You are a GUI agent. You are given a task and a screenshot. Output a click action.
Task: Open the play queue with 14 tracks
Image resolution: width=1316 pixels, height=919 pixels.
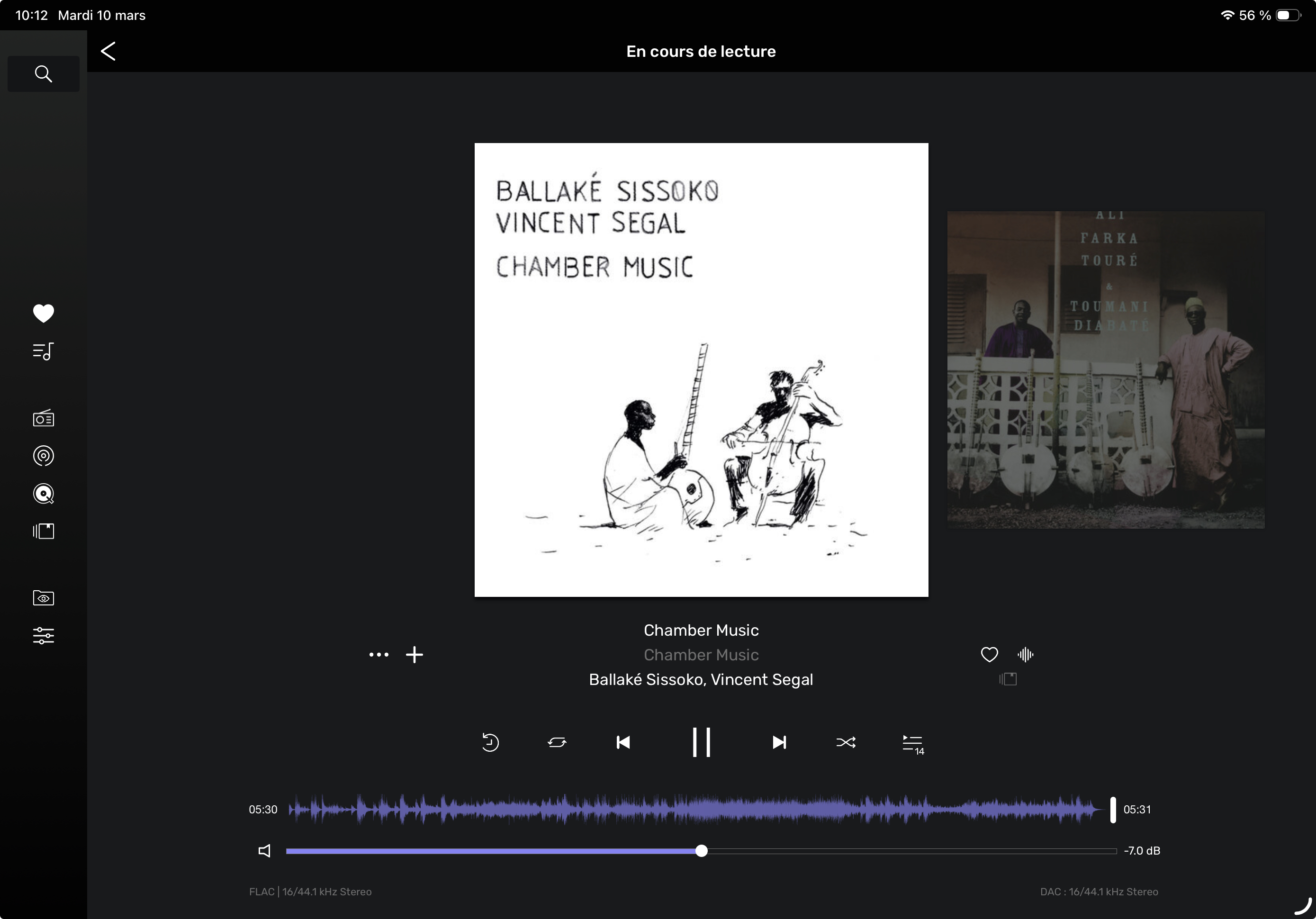(912, 744)
